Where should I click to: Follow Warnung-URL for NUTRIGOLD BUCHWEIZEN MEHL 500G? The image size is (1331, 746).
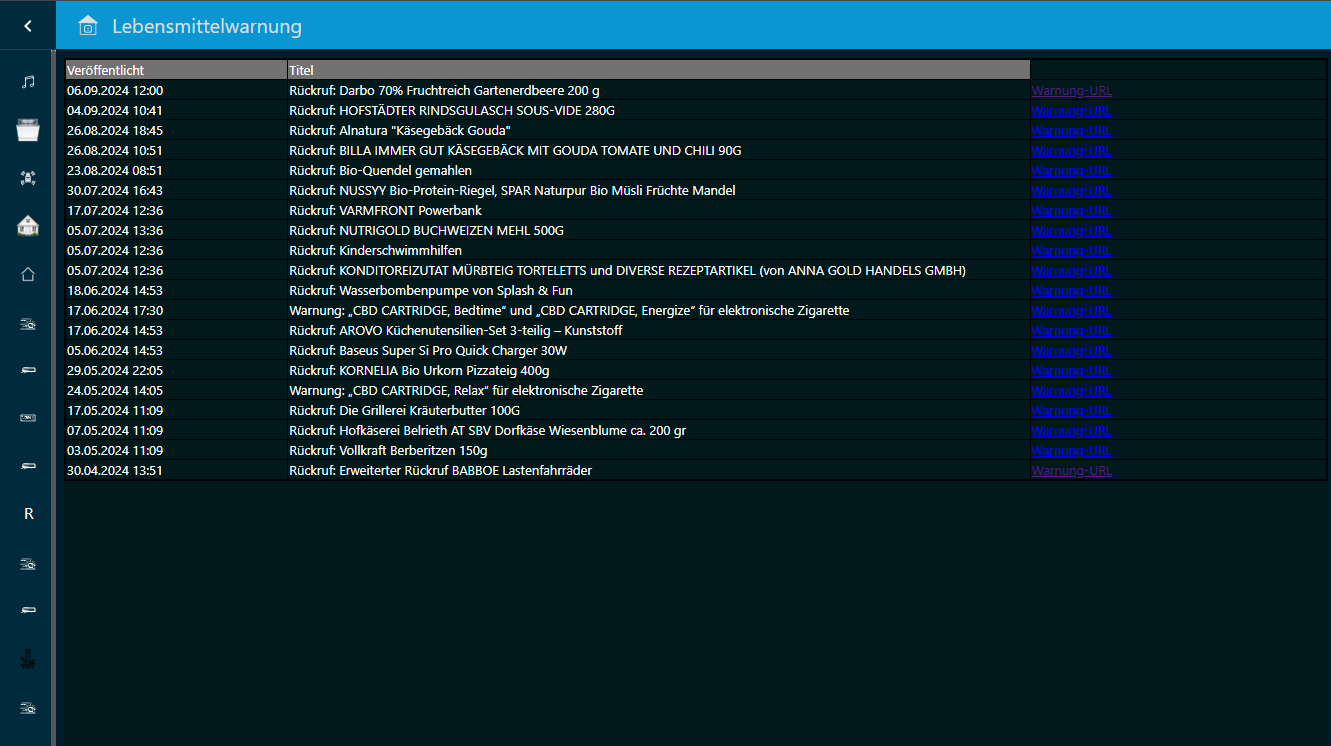1071,230
